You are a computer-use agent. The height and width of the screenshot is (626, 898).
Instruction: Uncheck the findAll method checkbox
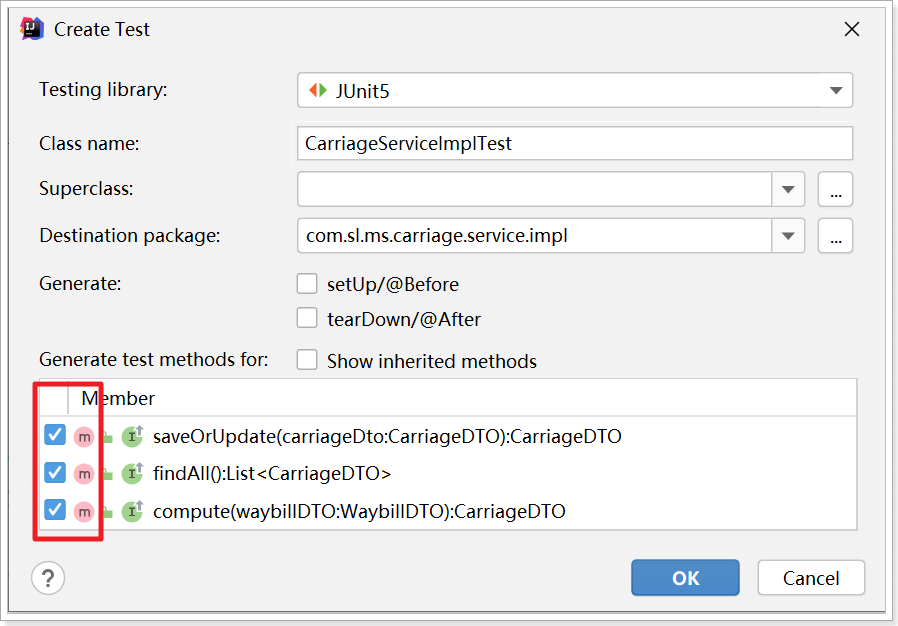pos(56,474)
